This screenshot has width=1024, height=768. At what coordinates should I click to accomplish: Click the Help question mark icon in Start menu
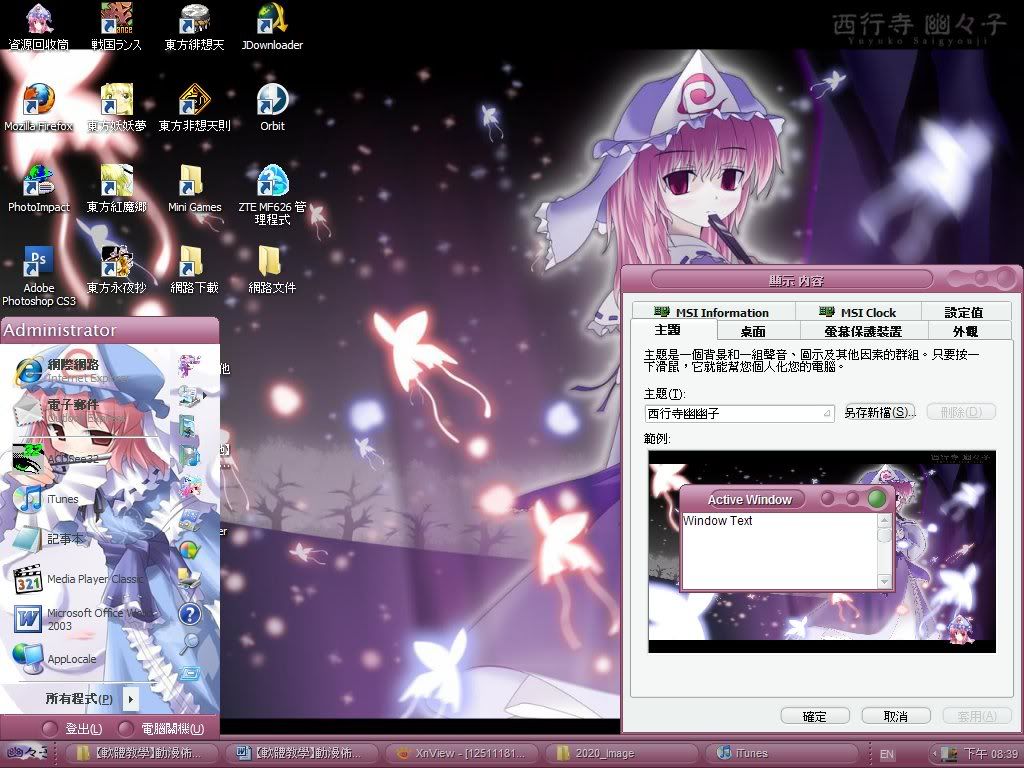(189, 614)
